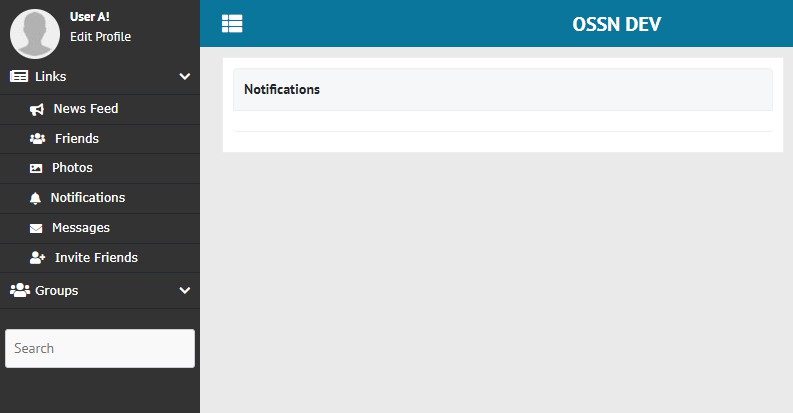Collapse the Links section with its chevron
The height and width of the screenshot is (413, 793).
[x=184, y=76]
